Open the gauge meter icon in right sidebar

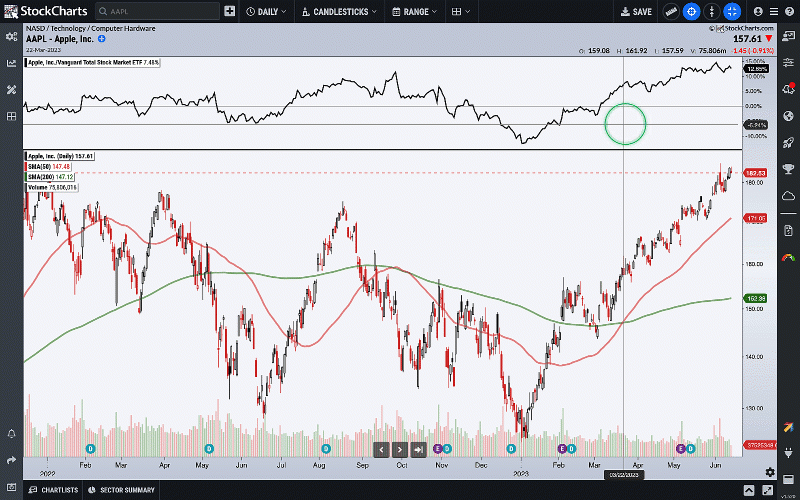(788, 258)
